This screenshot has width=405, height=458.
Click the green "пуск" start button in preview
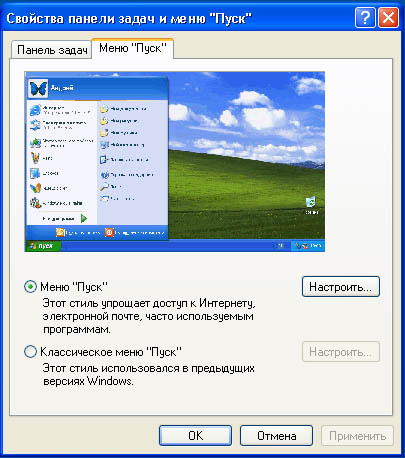coord(43,246)
